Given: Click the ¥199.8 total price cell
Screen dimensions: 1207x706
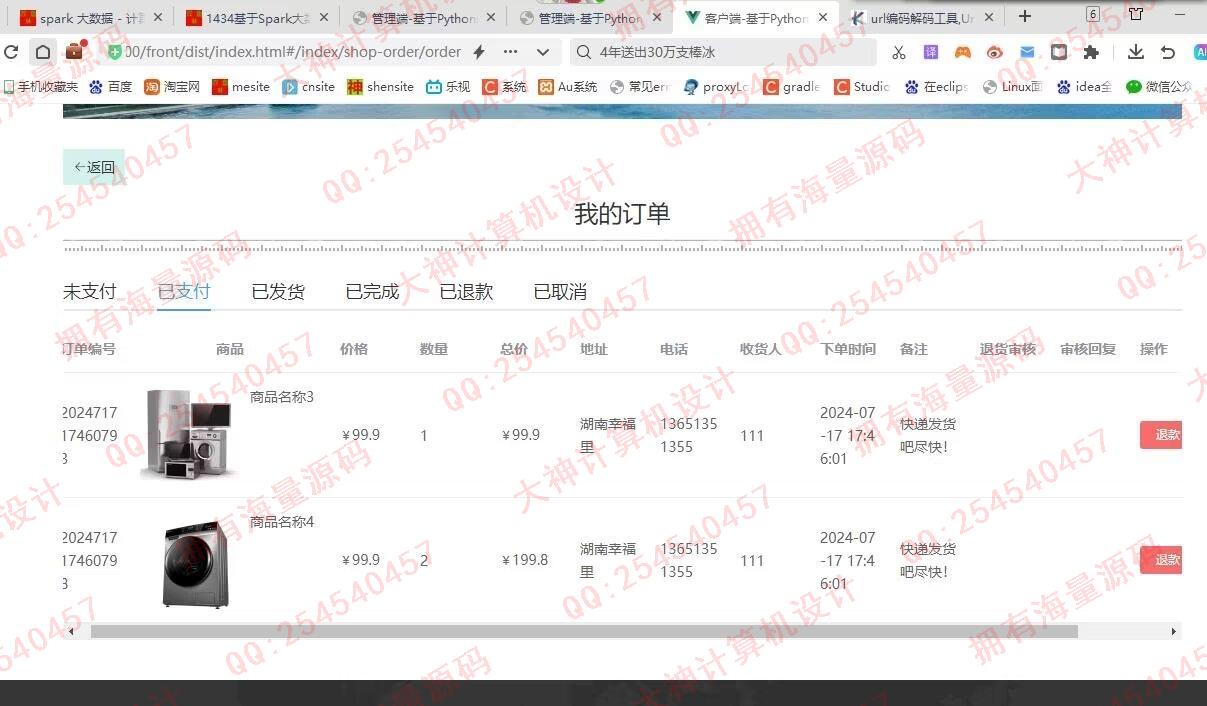Looking at the screenshot, I should click(x=525, y=560).
